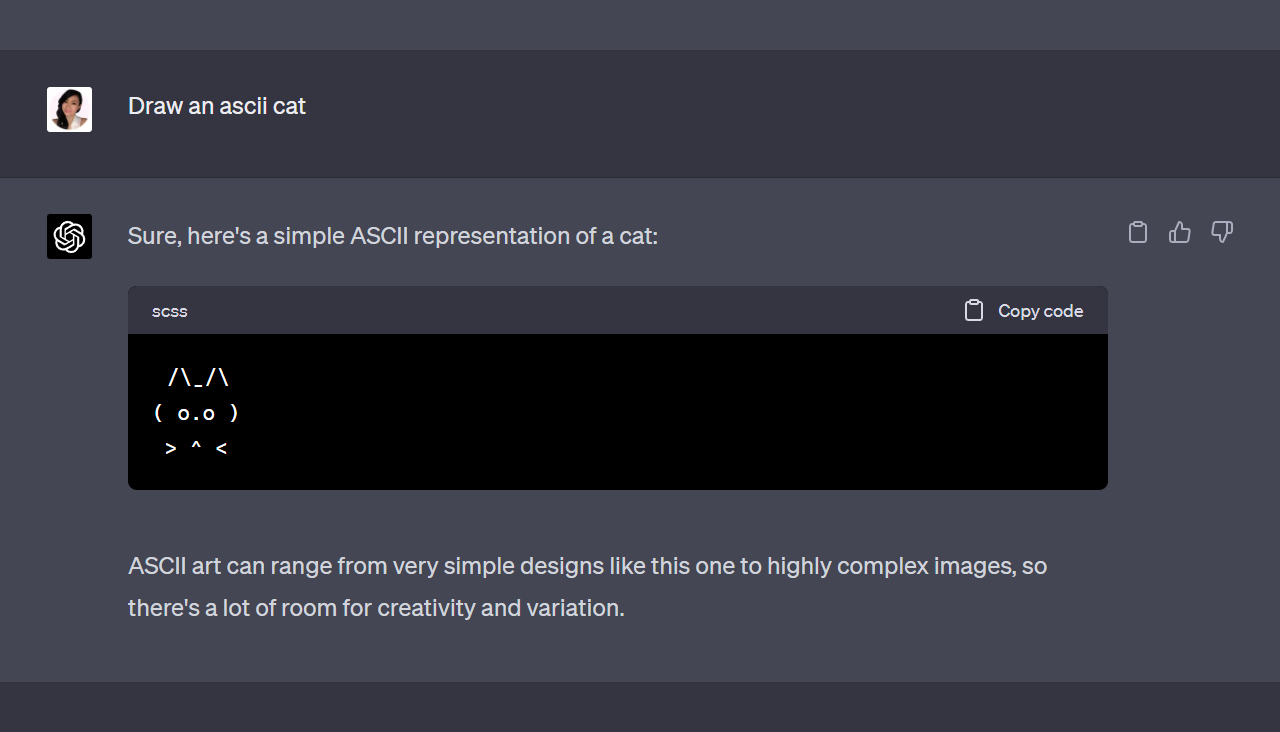
Task: Click the 'there's a lot of room' line
Action: click(x=376, y=607)
